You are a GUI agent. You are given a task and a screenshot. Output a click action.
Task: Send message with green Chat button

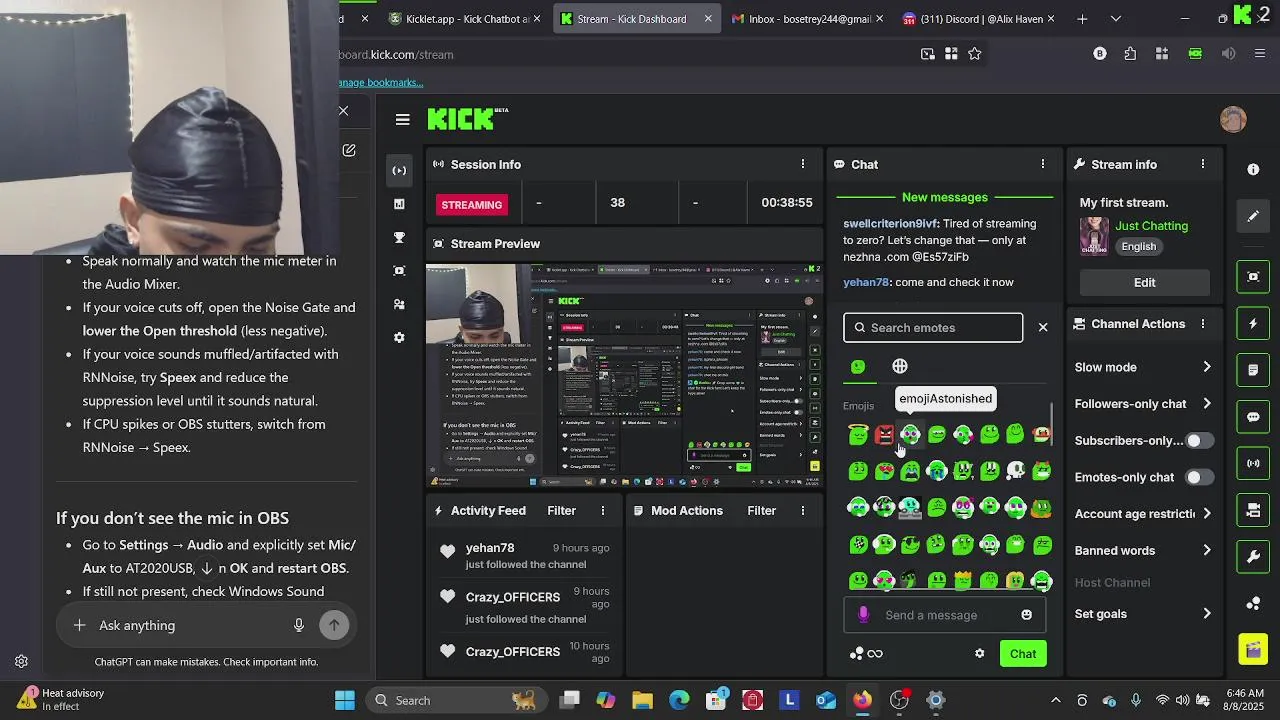pyautogui.click(x=1023, y=654)
